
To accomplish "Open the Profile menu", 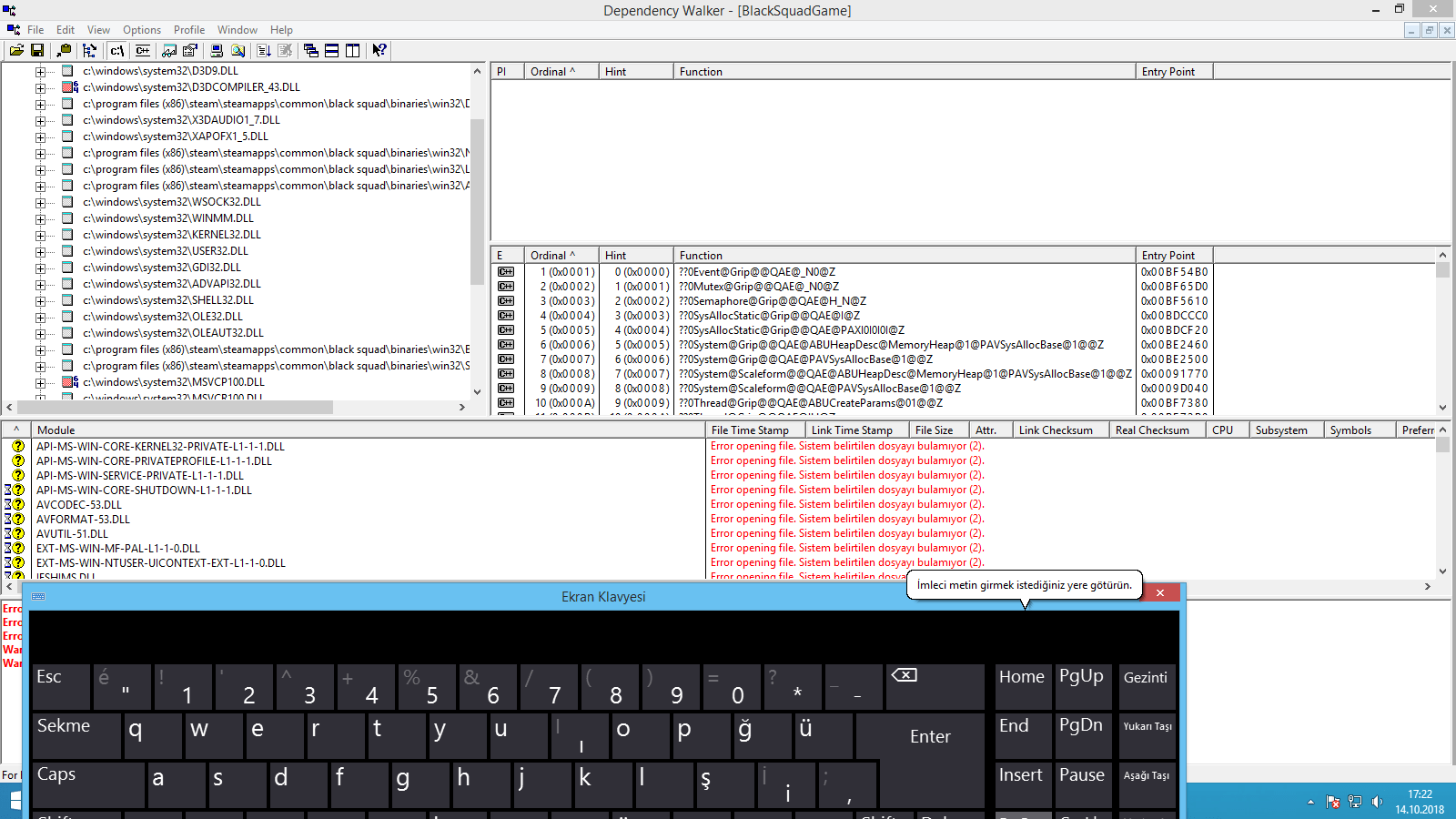I will point(189,30).
